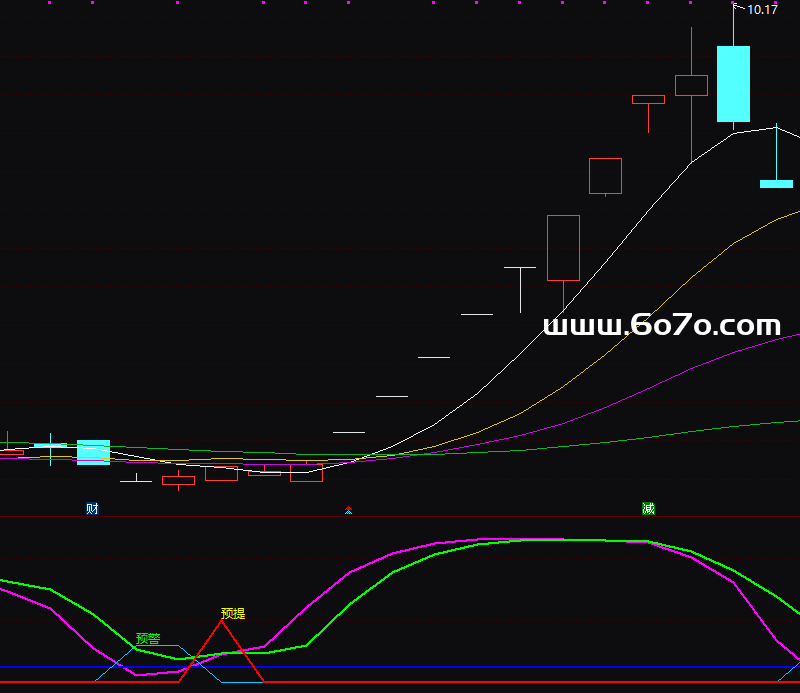
Task: Select the square red hollow candle mid-rally
Action: pos(605,175)
